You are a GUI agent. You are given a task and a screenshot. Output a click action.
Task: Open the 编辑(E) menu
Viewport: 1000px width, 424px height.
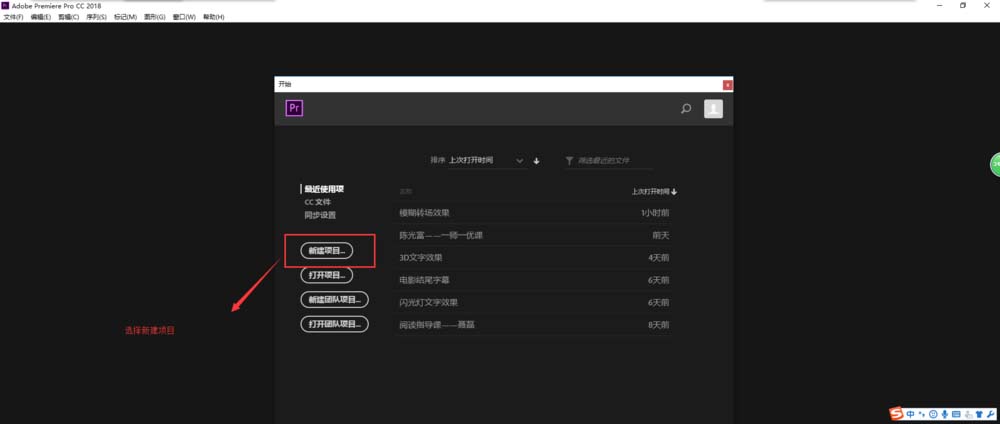(x=41, y=17)
